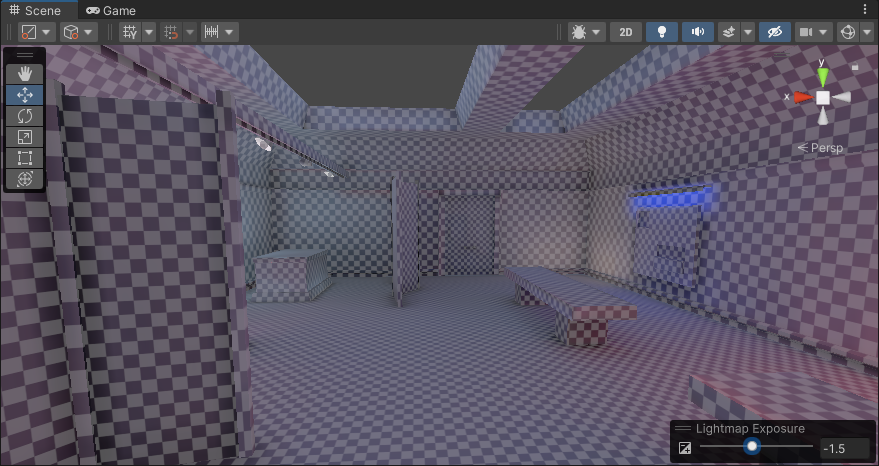Screen dimensions: 879x466
Task: Click the green Y axis gizmo cone
Action: (822, 75)
